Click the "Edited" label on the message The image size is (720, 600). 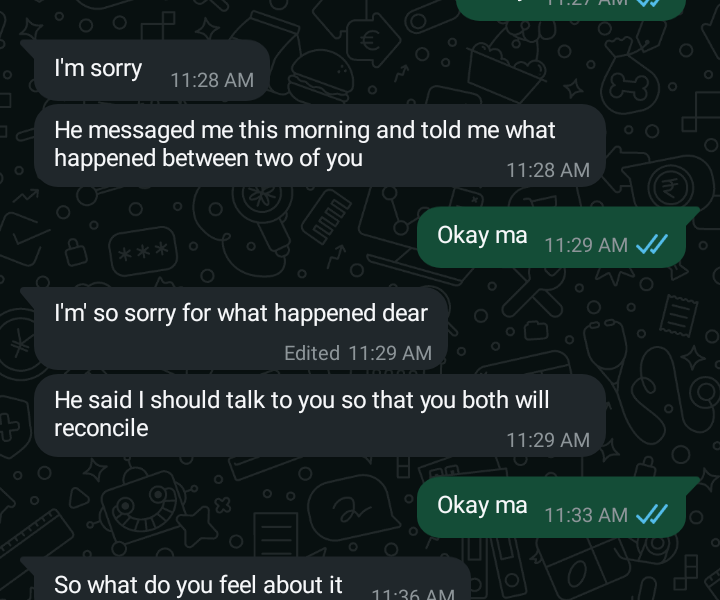pos(311,352)
